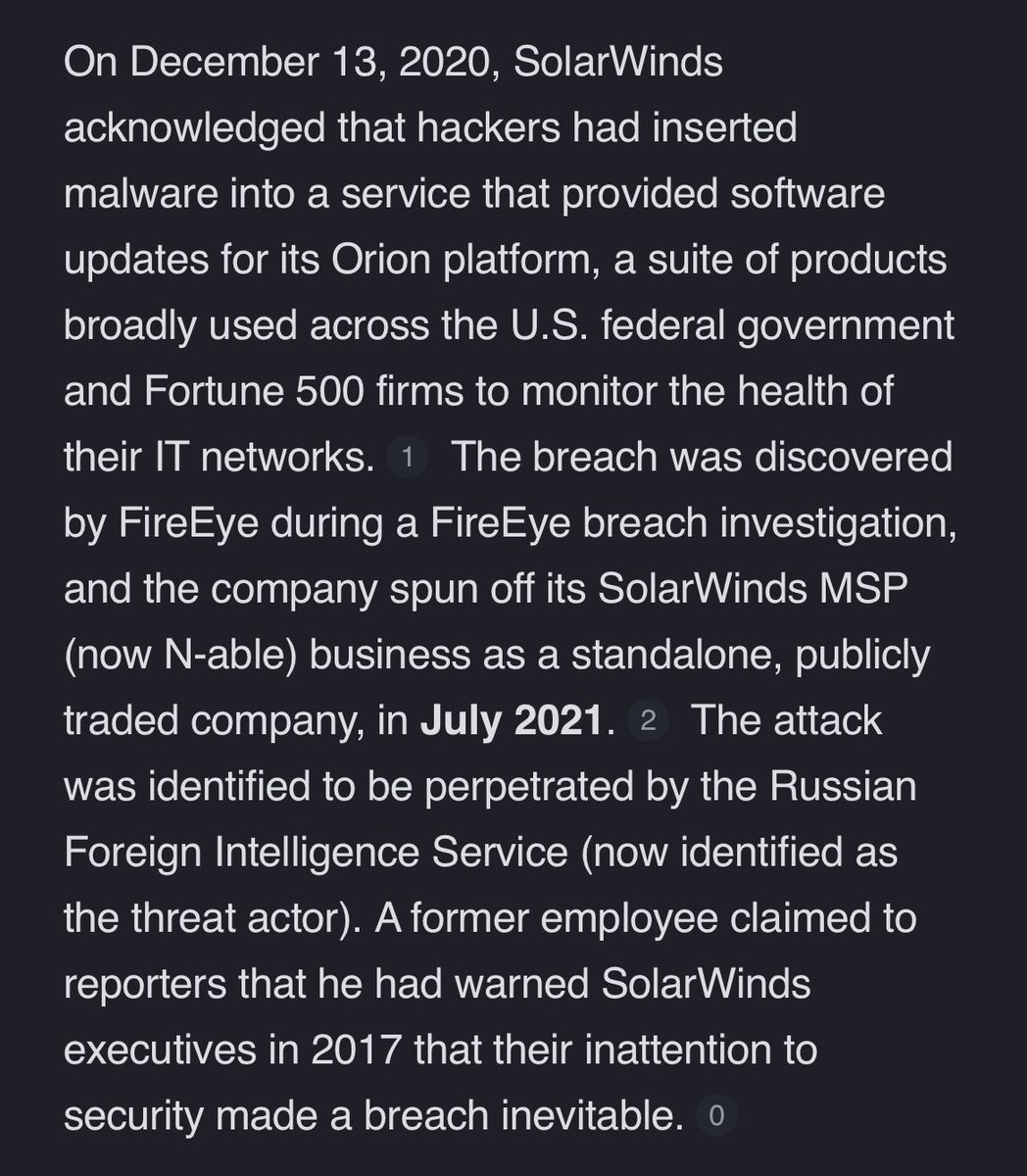
Task: Open citation badge number 2
Action: (648, 721)
